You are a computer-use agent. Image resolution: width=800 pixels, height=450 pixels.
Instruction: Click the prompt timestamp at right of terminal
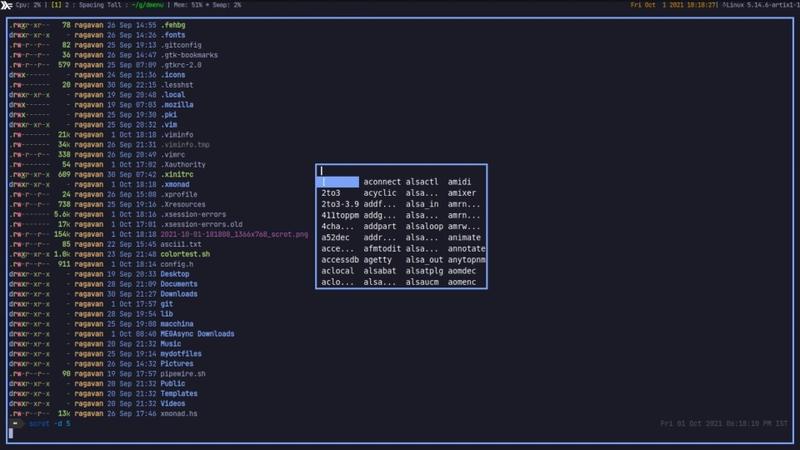[724, 424]
